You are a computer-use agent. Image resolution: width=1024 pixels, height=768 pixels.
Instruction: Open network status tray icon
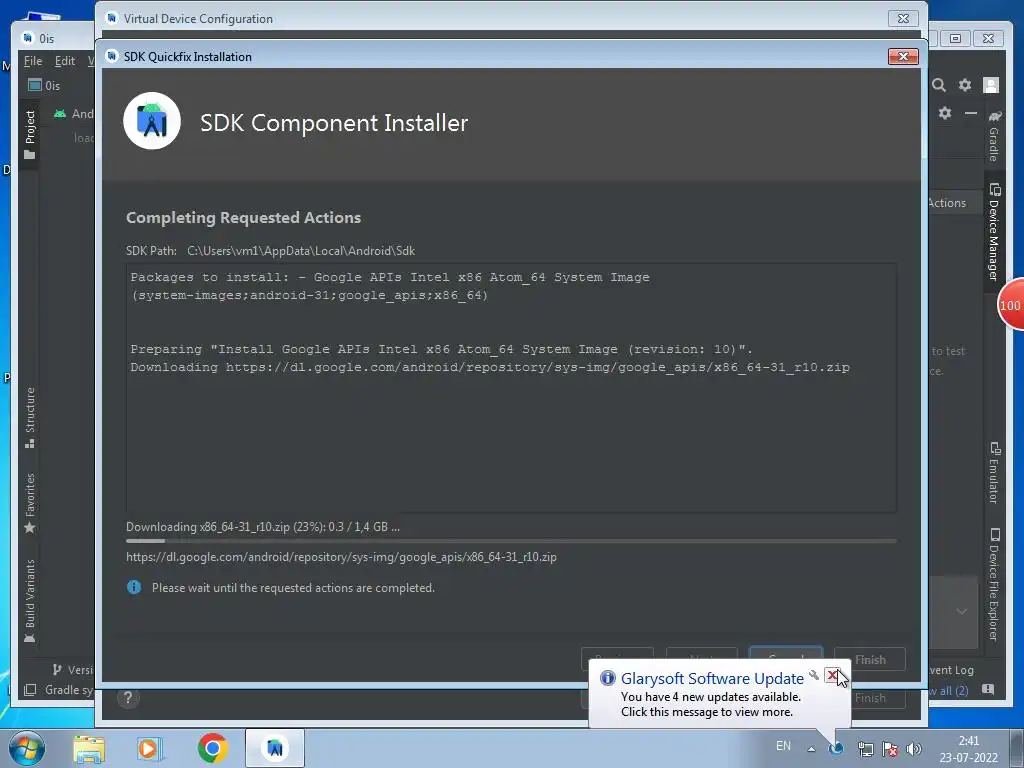(x=865, y=749)
